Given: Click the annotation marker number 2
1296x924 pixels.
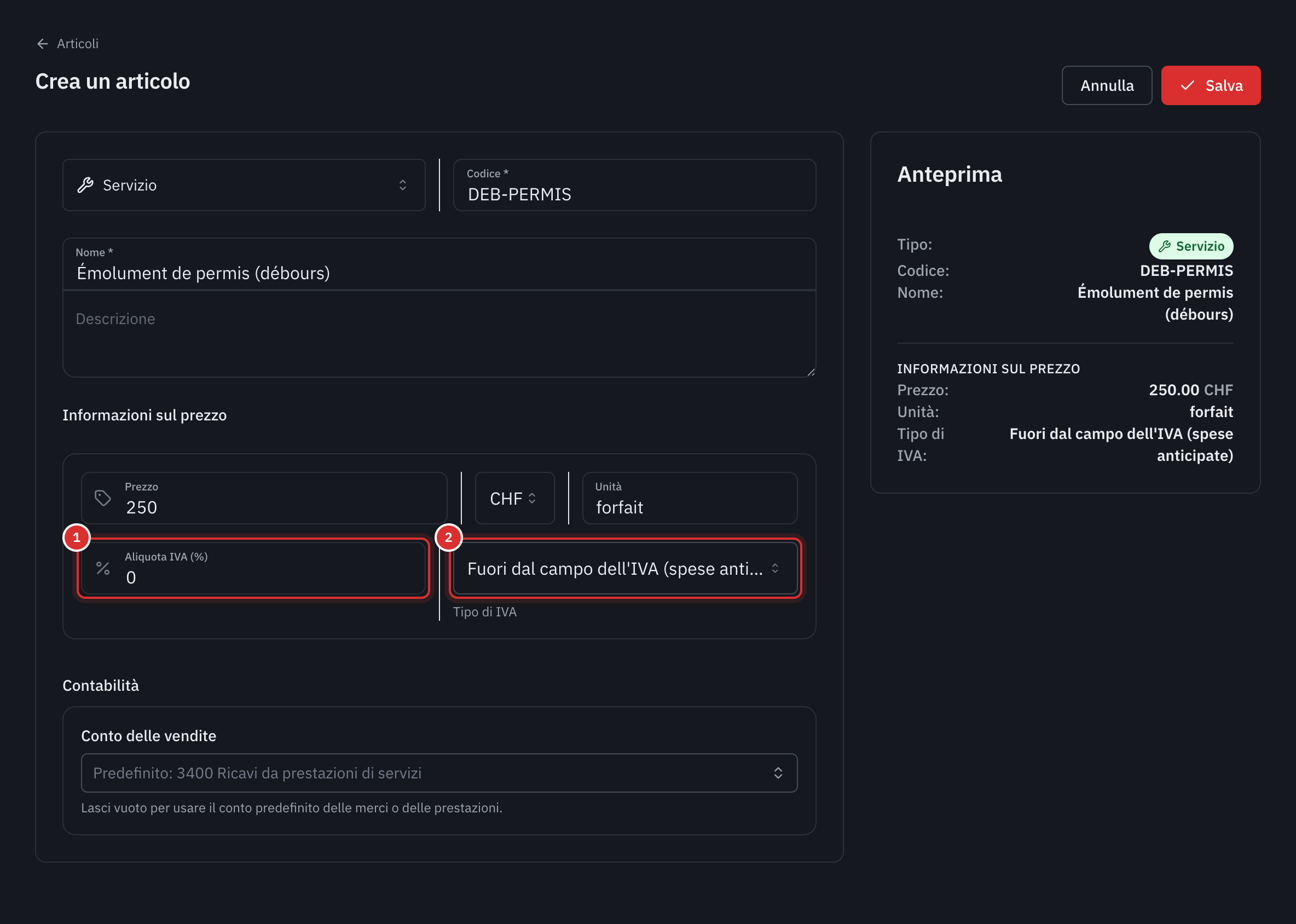Looking at the screenshot, I should [x=449, y=538].
